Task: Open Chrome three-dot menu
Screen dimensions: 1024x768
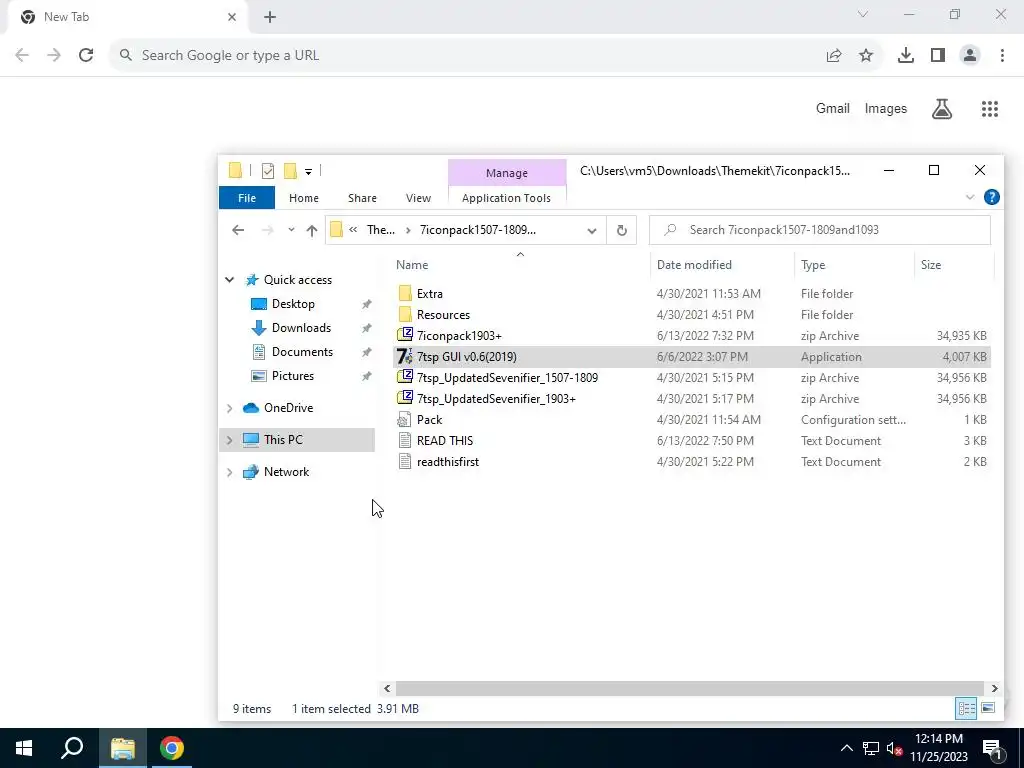Action: pos(1002,56)
